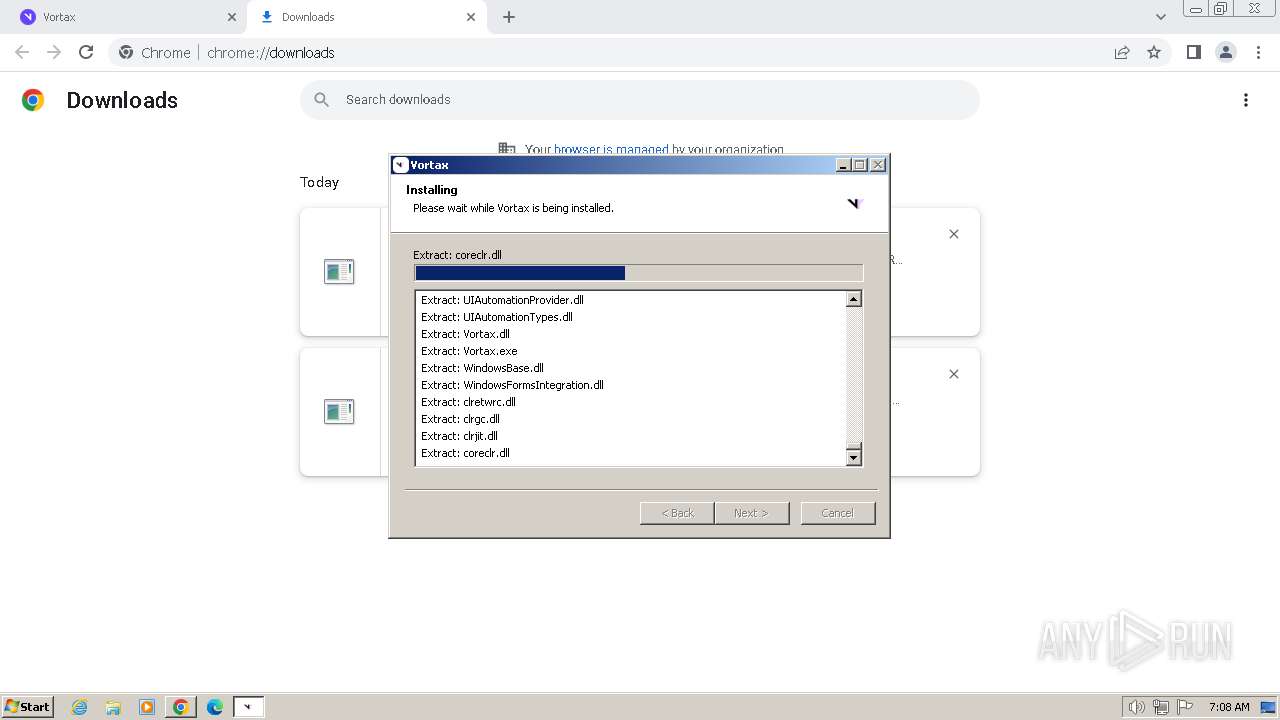The height and width of the screenshot is (720, 1280).
Task: Remove first download from the list
Action: click(954, 234)
